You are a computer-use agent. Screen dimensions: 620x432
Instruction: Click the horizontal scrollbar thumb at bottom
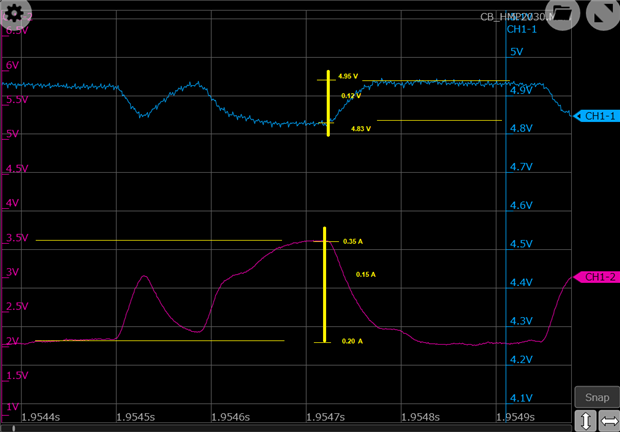pyautogui.click(x=14, y=428)
